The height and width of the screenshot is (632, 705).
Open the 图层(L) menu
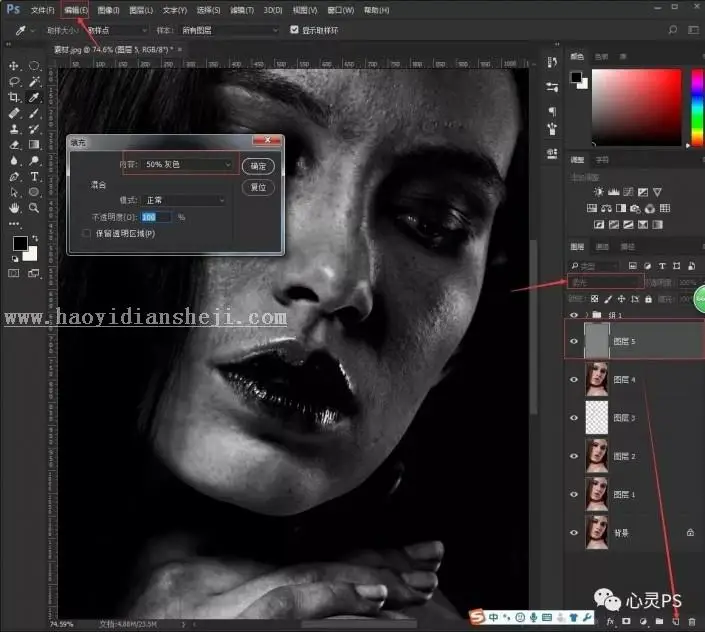[141, 10]
